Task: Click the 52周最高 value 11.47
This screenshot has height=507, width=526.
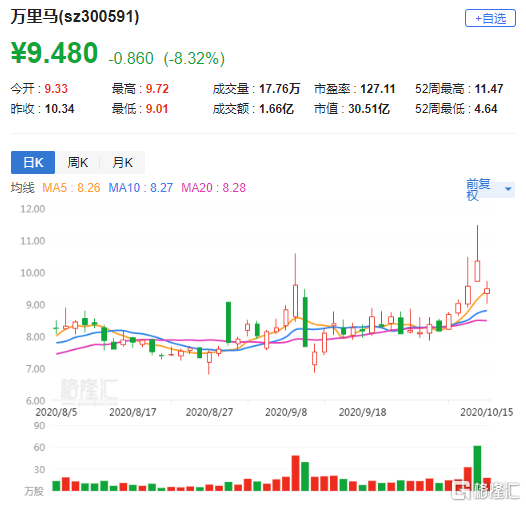Action: coord(489,89)
